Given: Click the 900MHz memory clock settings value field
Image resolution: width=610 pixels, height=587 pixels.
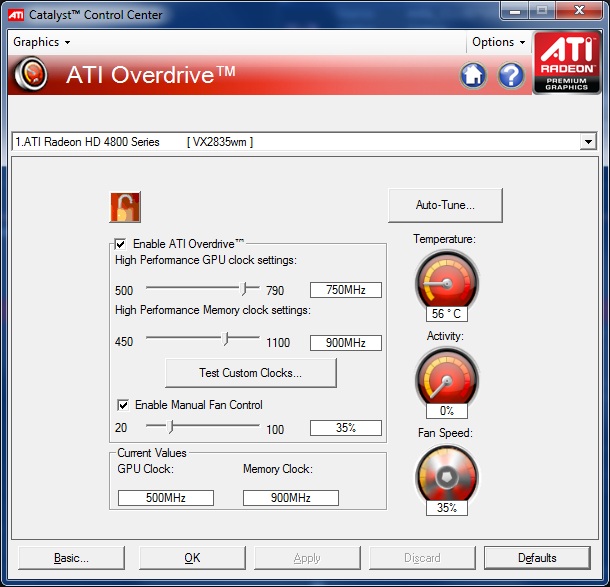Looking at the screenshot, I should pyautogui.click(x=345, y=343).
